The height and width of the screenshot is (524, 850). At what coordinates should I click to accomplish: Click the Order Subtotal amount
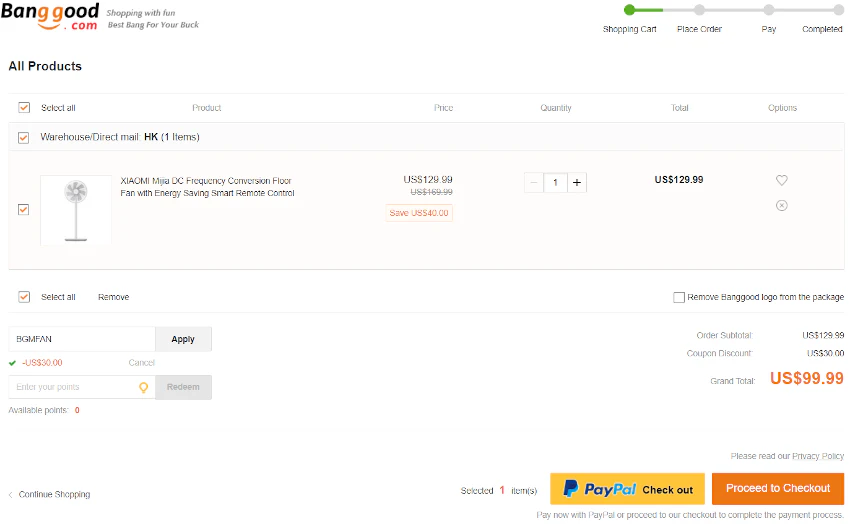(x=823, y=335)
